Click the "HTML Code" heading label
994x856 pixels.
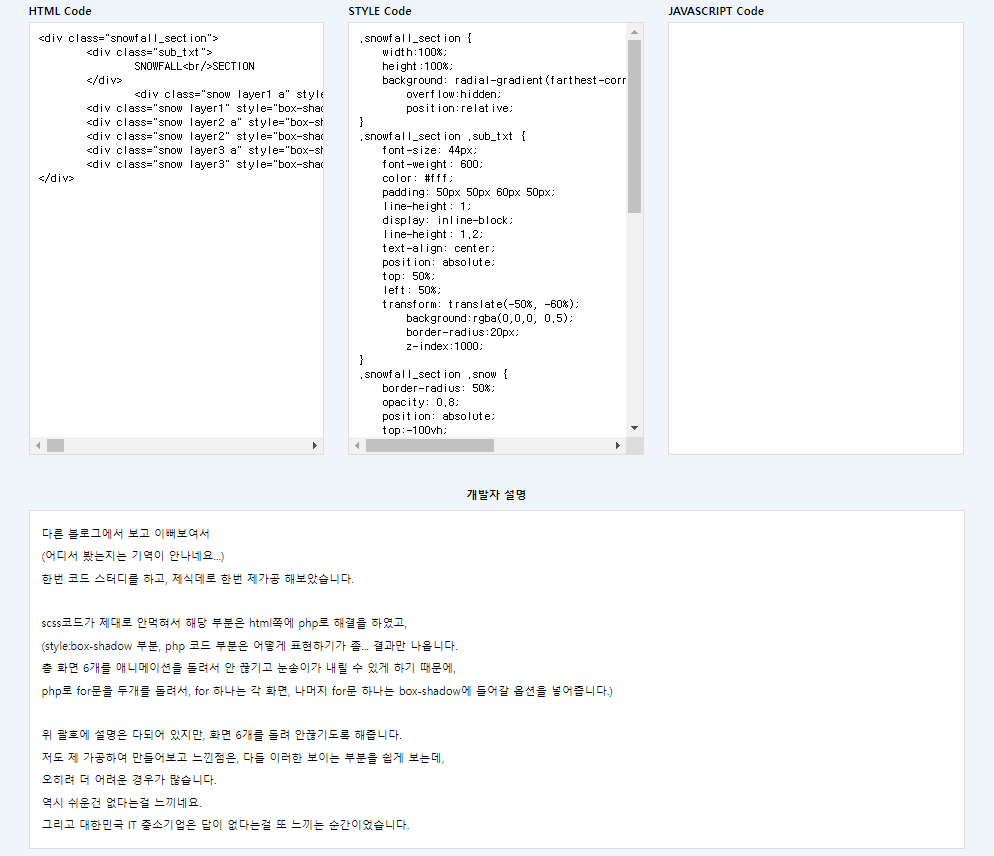(60, 11)
